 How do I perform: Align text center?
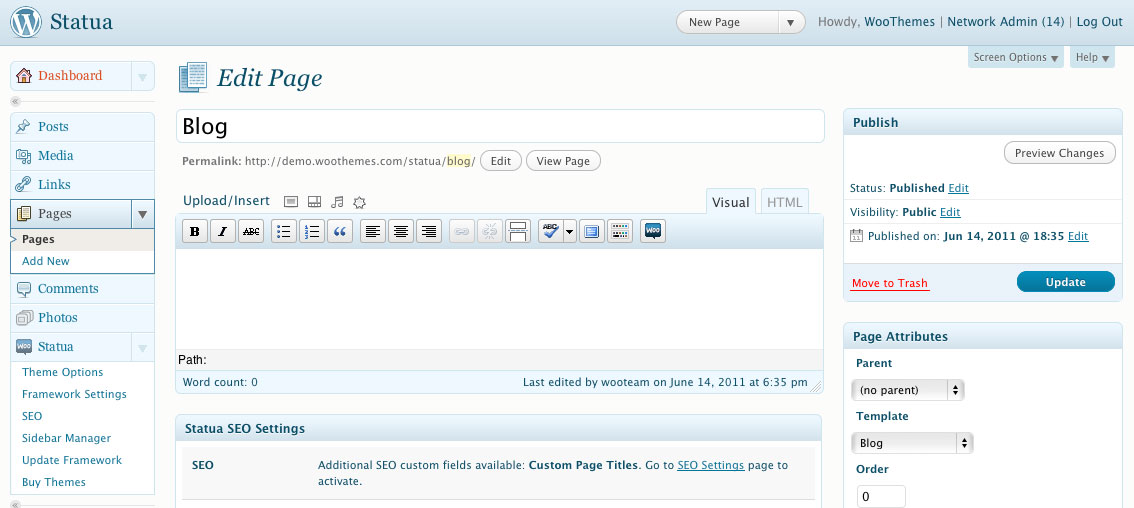pyautogui.click(x=401, y=232)
